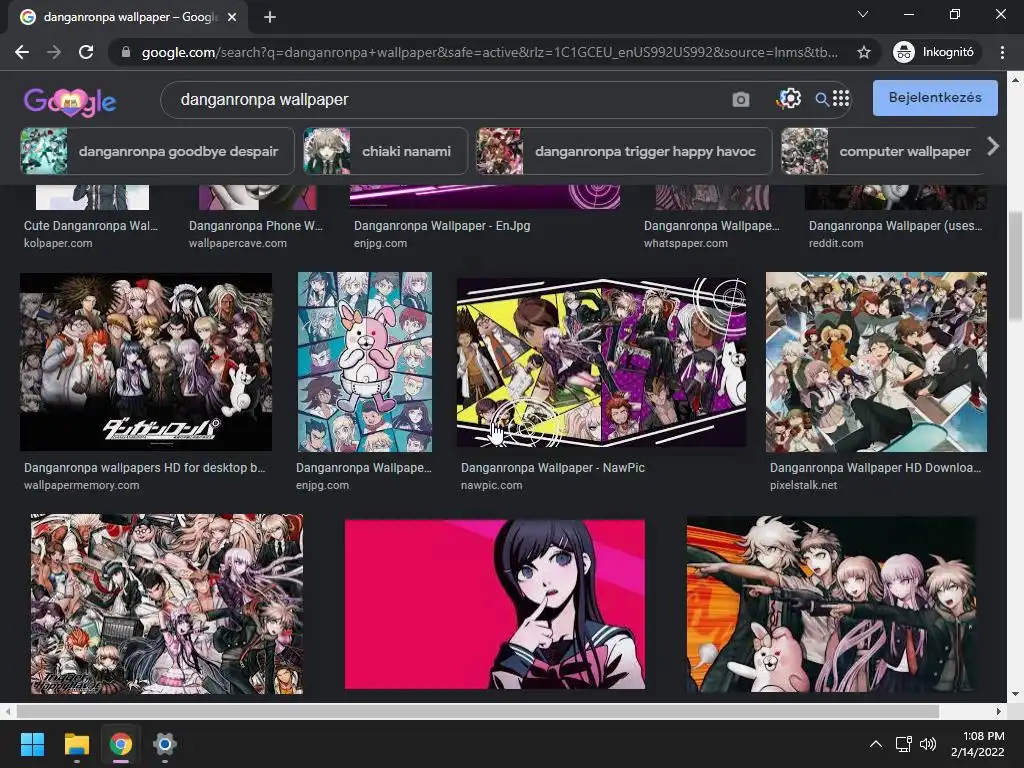Click the Google doodle logo

(70, 101)
